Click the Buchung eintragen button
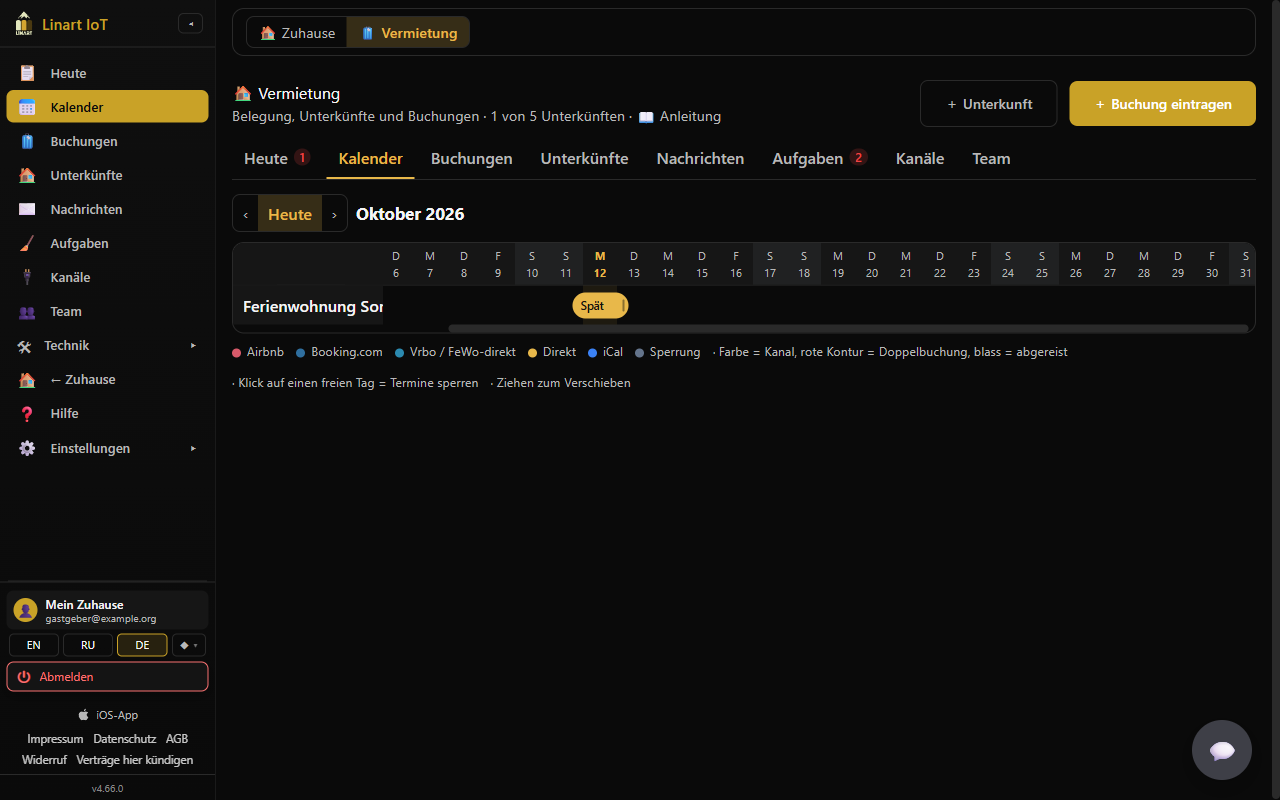Image resolution: width=1280 pixels, height=800 pixels. (x=1162, y=104)
